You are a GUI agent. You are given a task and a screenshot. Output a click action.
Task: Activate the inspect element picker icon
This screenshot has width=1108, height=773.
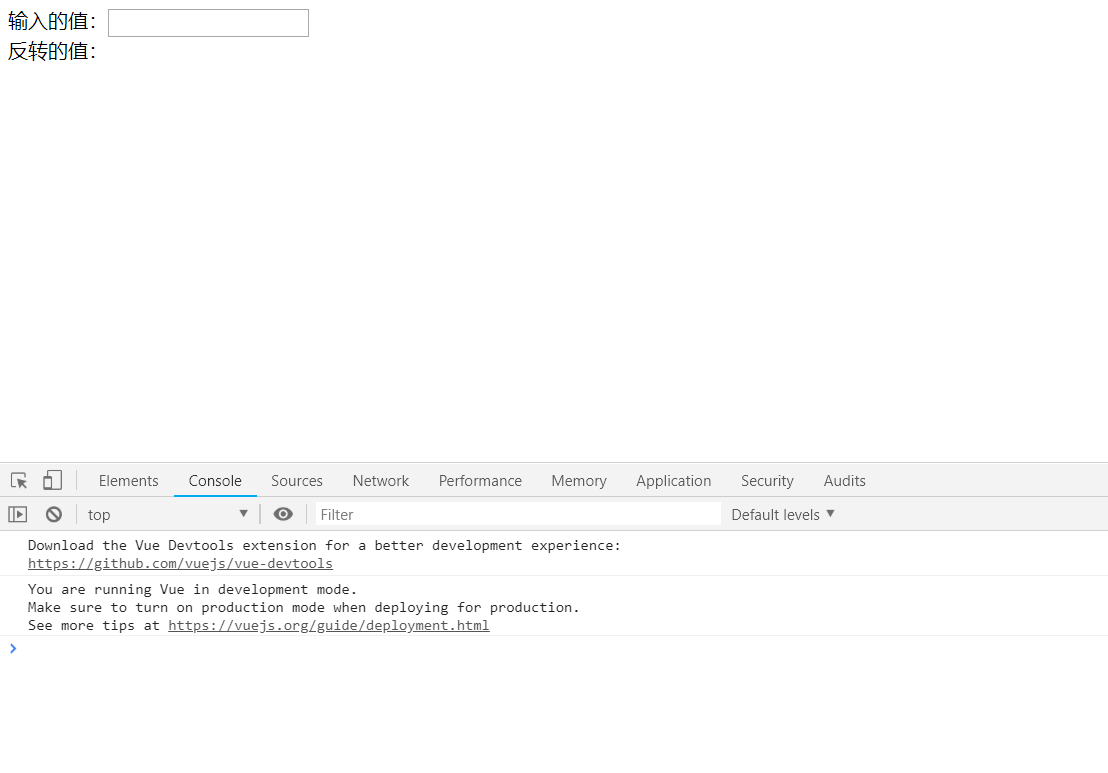(x=19, y=480)
